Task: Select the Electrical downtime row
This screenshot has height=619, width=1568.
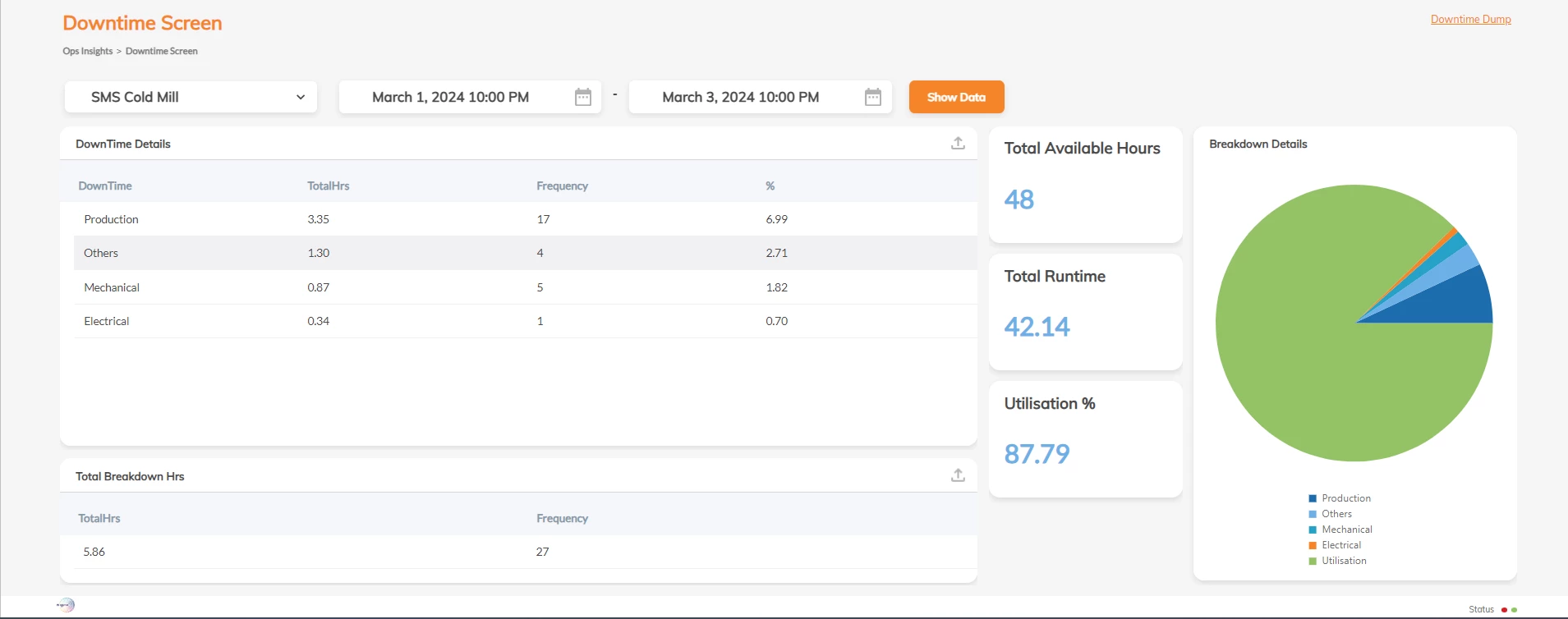Action: 526,321
